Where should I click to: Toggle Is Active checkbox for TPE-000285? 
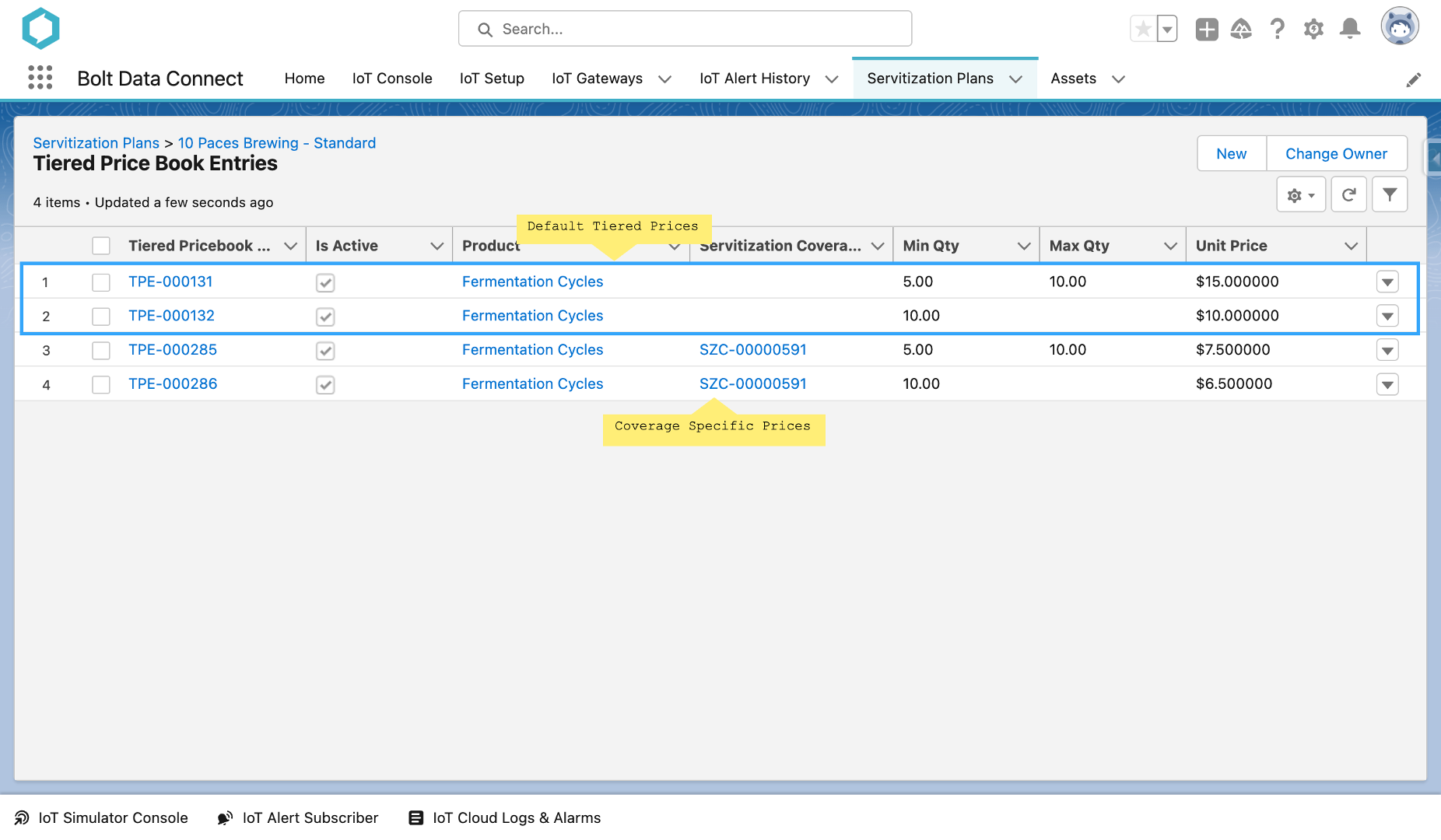point(325,351)
